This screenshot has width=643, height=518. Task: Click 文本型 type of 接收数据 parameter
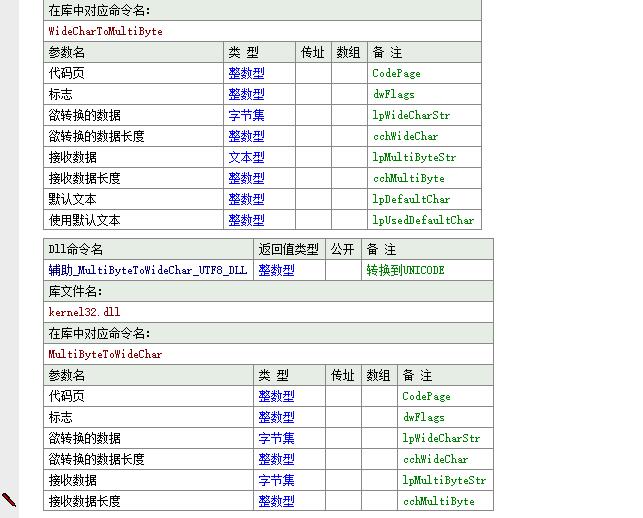[246, 157]
